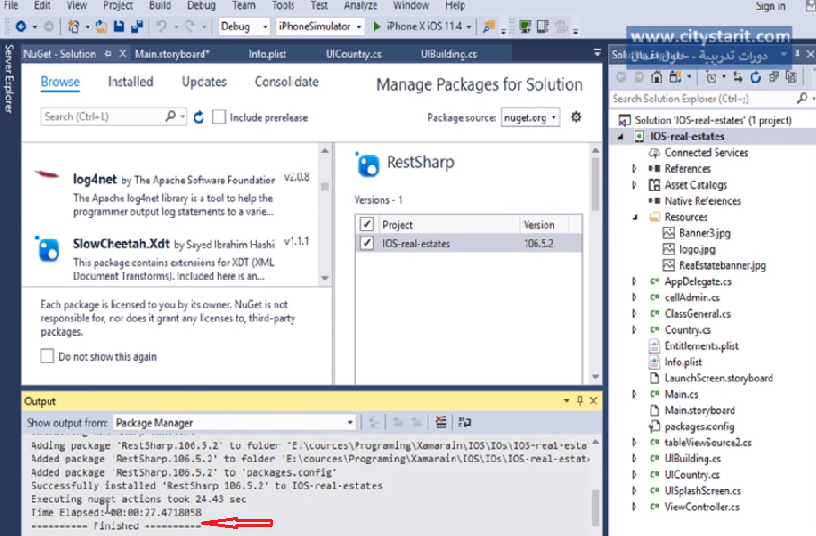The image size is (816, 536).
Task: Toggle Word Wrap in the Output pane
Action: pyautogui.click(x=465, y=422)
